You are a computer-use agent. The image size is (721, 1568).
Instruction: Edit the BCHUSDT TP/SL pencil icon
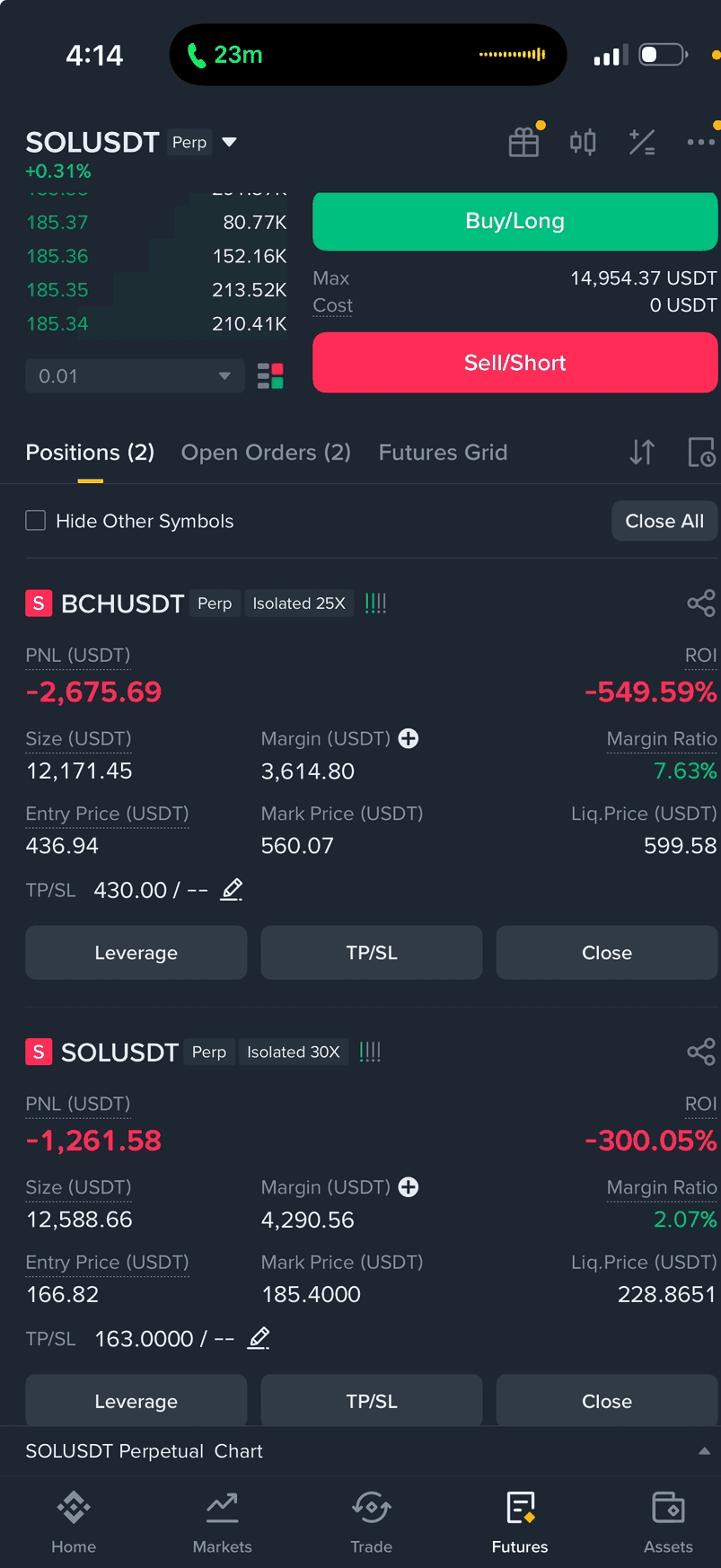232,889
